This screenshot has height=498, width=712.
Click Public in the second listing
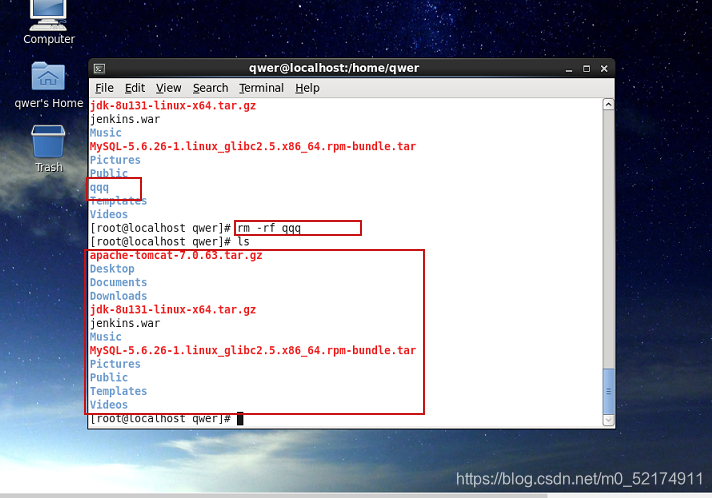pyautogui.click(x=109, y=378)
